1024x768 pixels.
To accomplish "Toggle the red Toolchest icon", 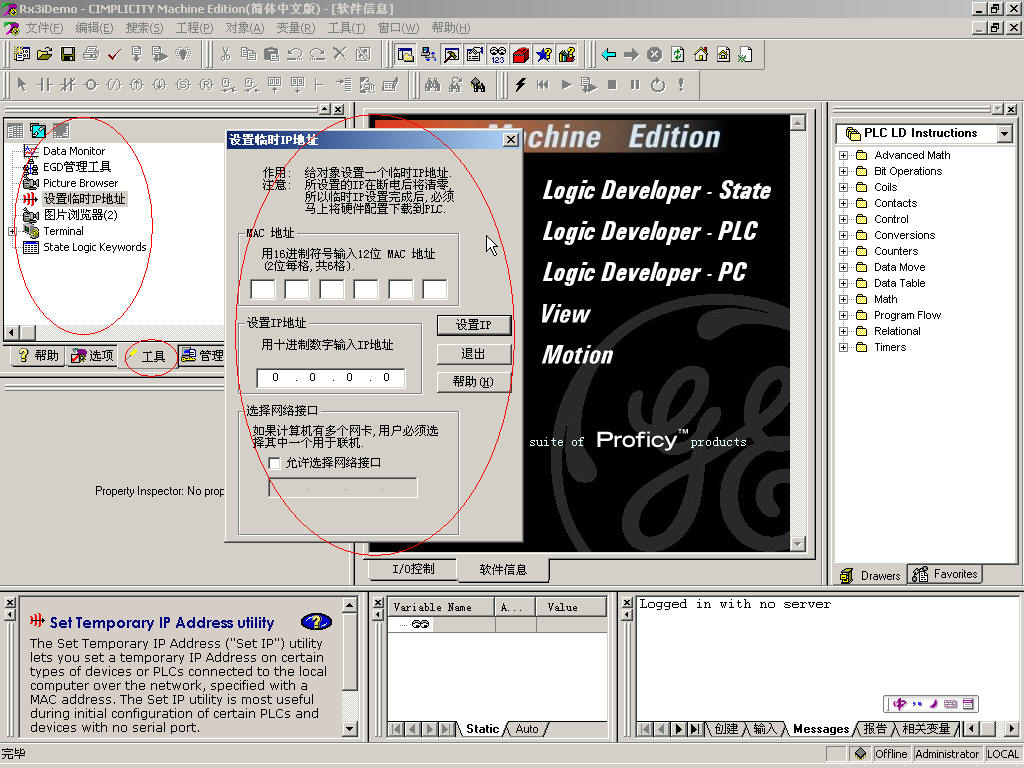I will tap(520, 55).
